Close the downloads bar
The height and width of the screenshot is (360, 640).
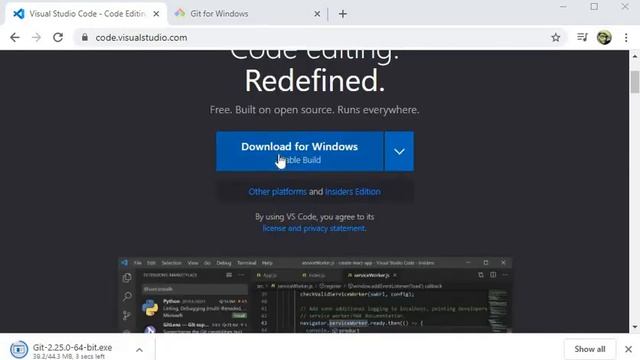pos(629,349)
